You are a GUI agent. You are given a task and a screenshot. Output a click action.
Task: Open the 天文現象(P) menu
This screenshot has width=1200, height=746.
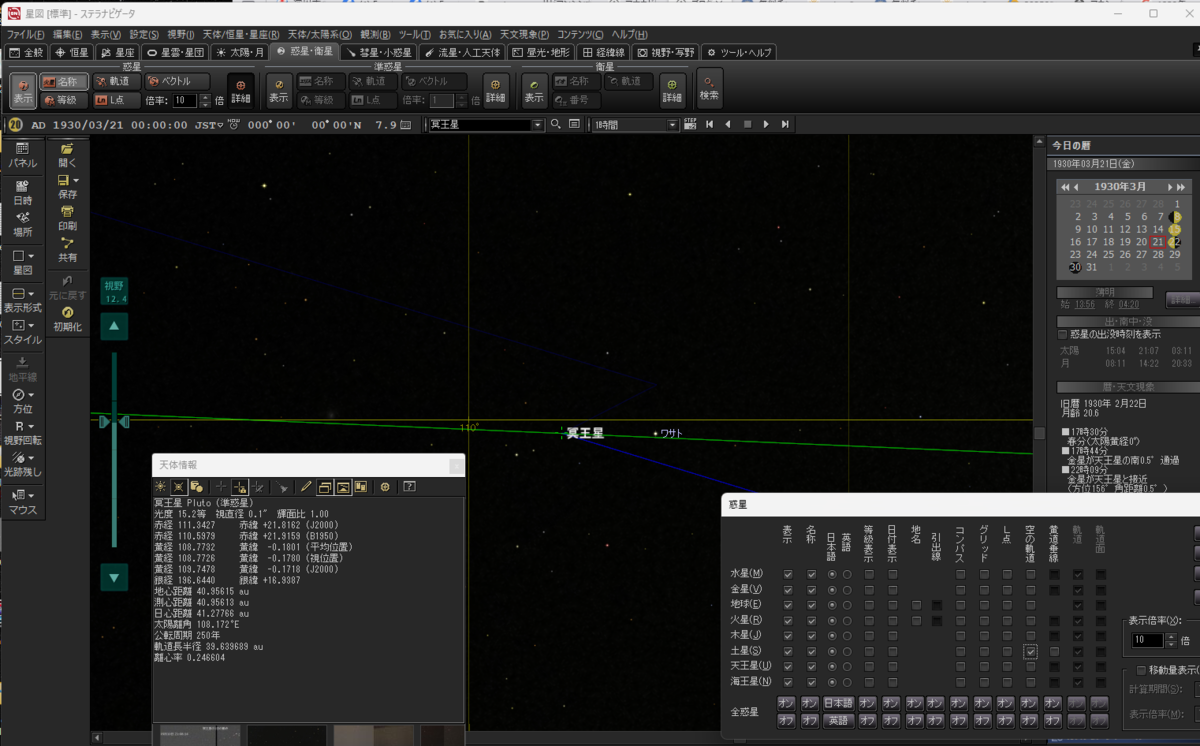point(524,34)
